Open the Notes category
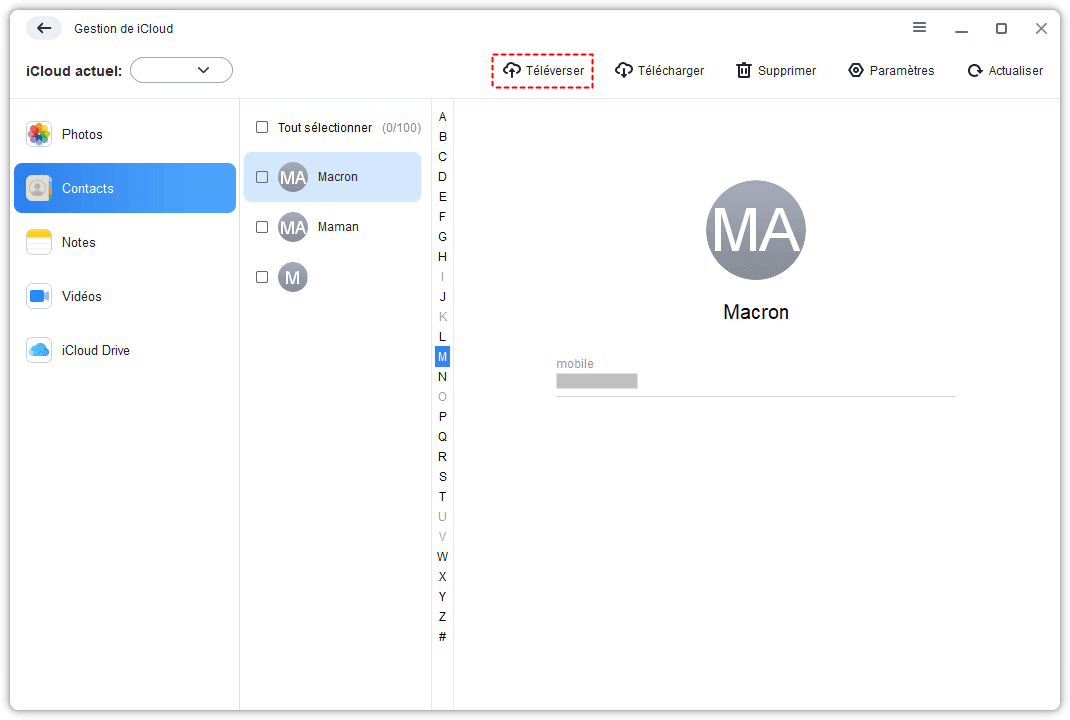1070x720 pixels. click(x=125, y=242)
